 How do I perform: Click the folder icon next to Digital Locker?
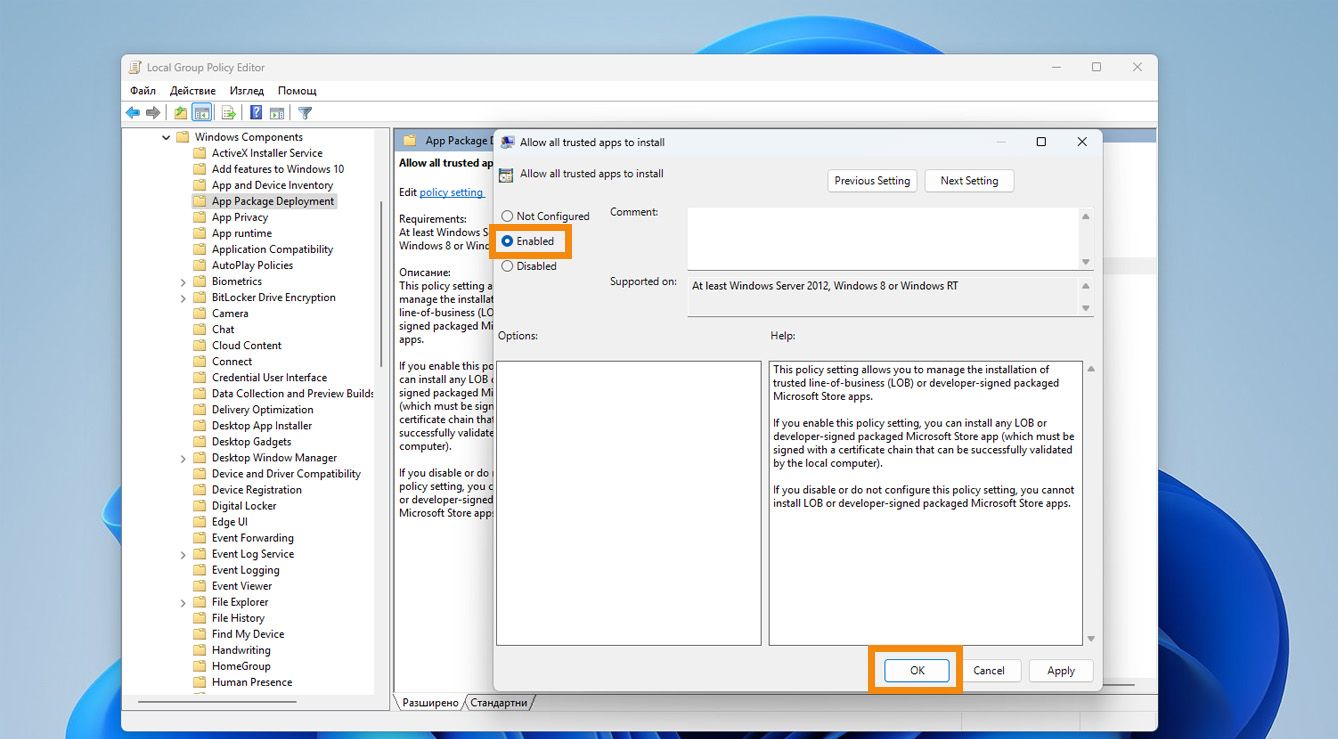tap(199, 506)
